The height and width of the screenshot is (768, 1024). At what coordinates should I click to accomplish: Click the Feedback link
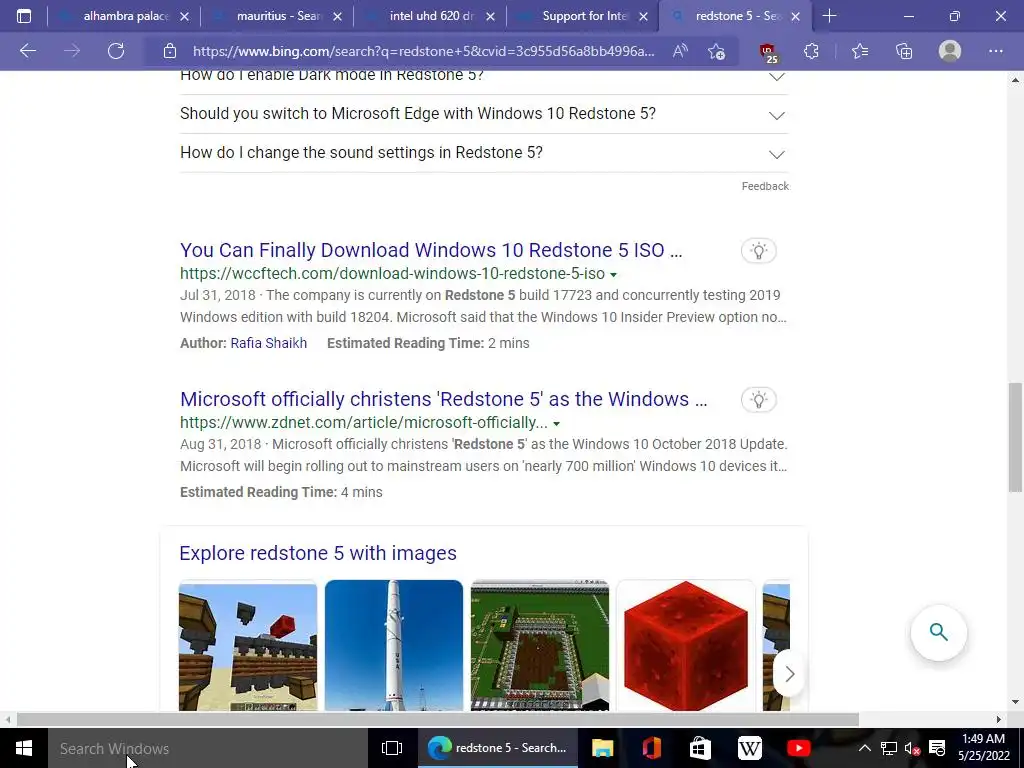[x=765, y=186]
